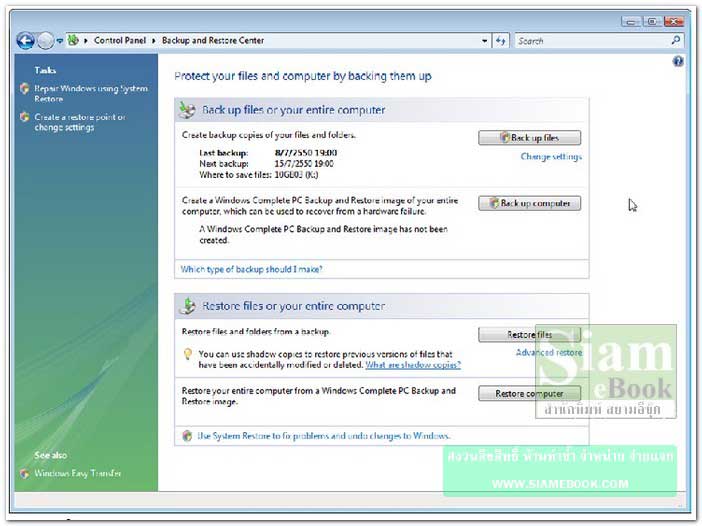Click the heading Protect your files and computer

pos(303,76)
